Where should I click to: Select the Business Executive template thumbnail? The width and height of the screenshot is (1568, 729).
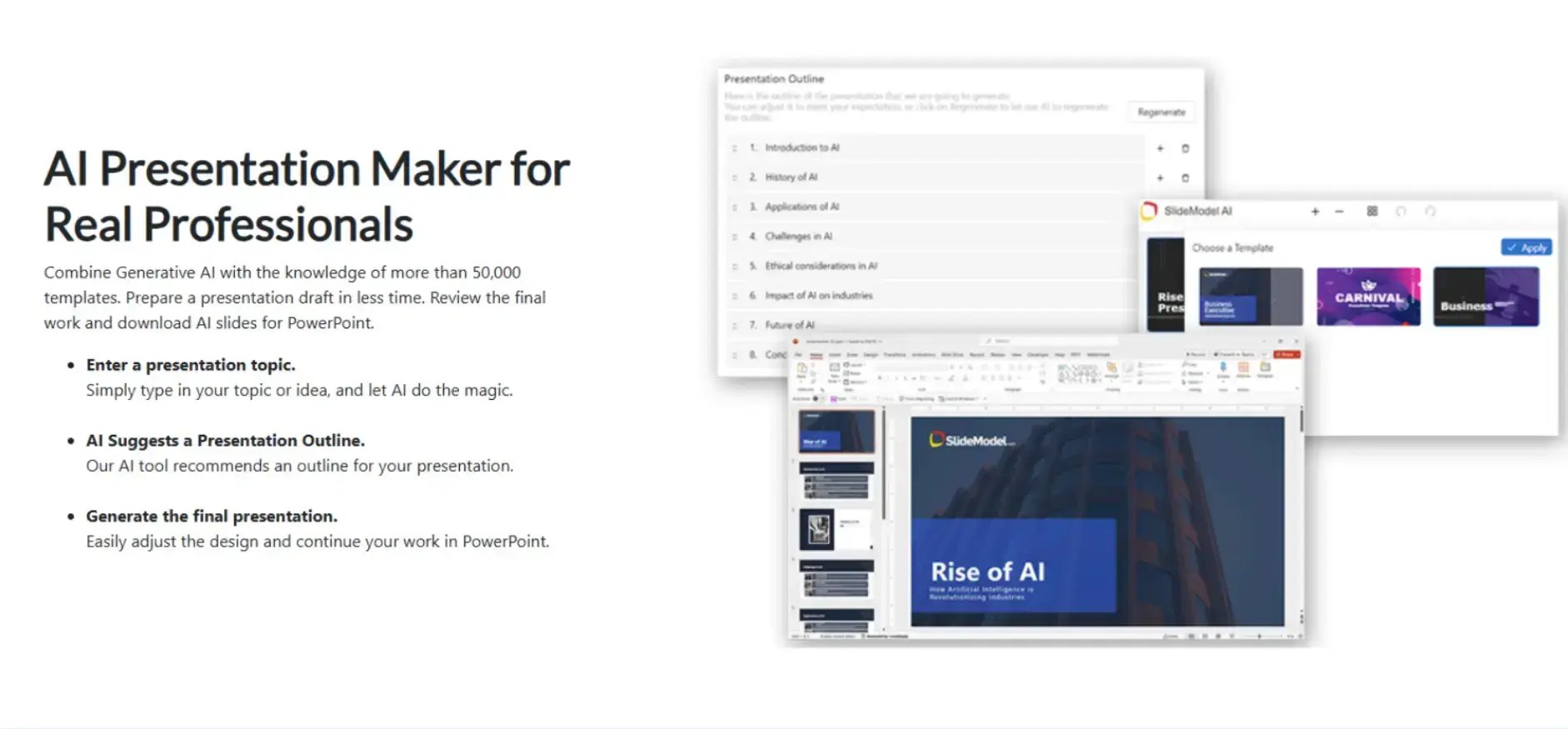tap(1251, 297)
